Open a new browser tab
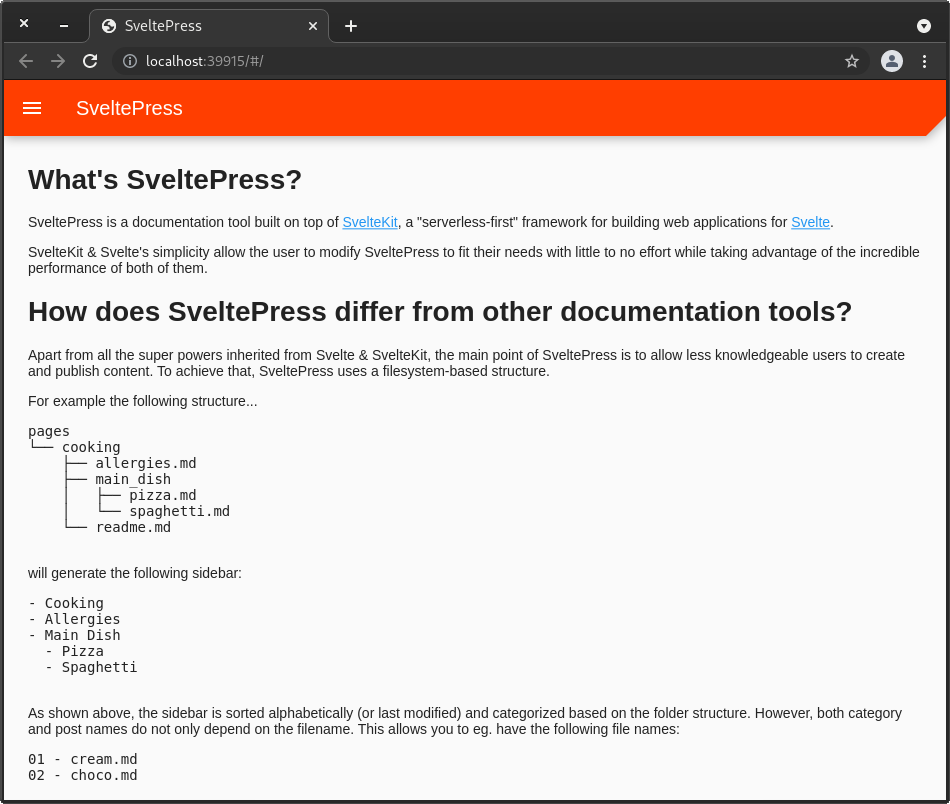This screenshot has width=950, height=804. tap(351, 26)
